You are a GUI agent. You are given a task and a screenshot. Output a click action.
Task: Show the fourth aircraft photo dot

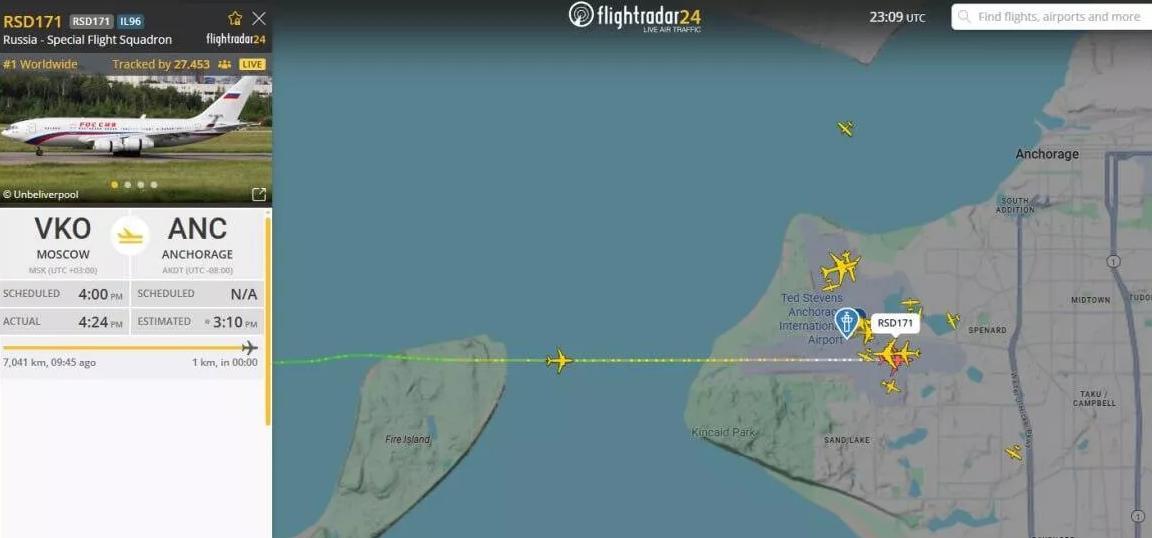click(154, 184)
